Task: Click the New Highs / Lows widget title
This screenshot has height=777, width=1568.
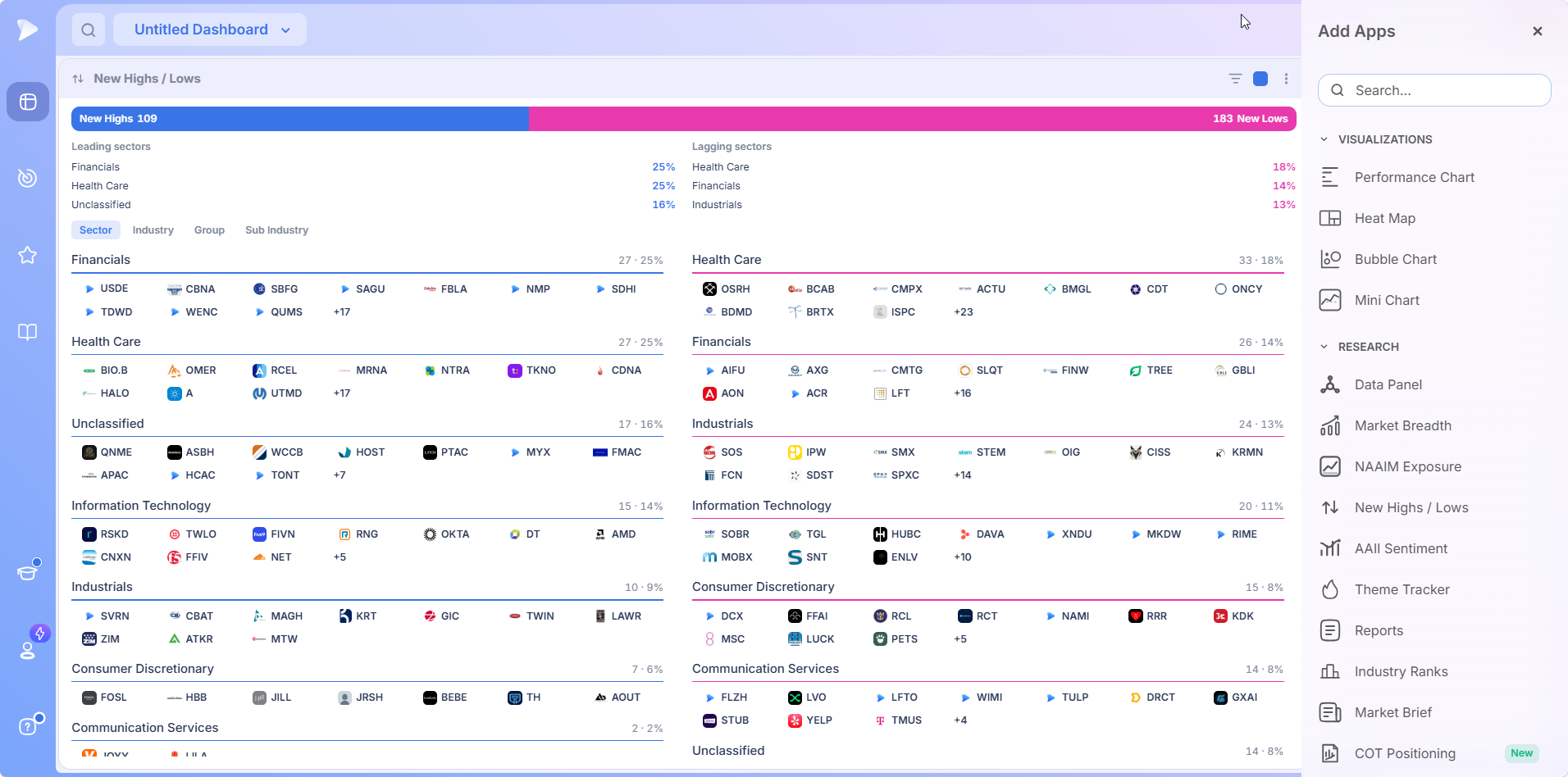Action: click(147, 79)
